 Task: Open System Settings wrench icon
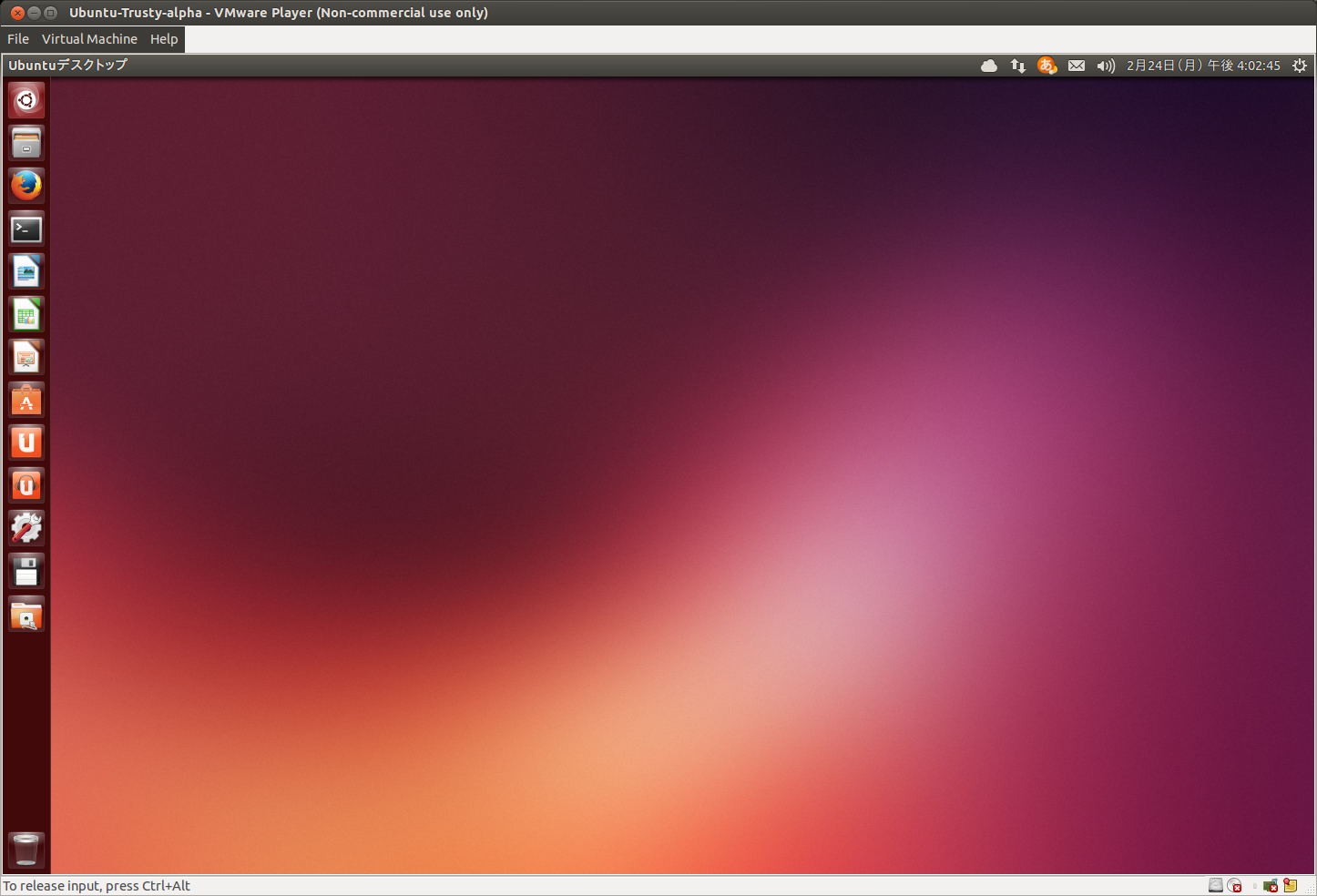(x=26, y=528)
